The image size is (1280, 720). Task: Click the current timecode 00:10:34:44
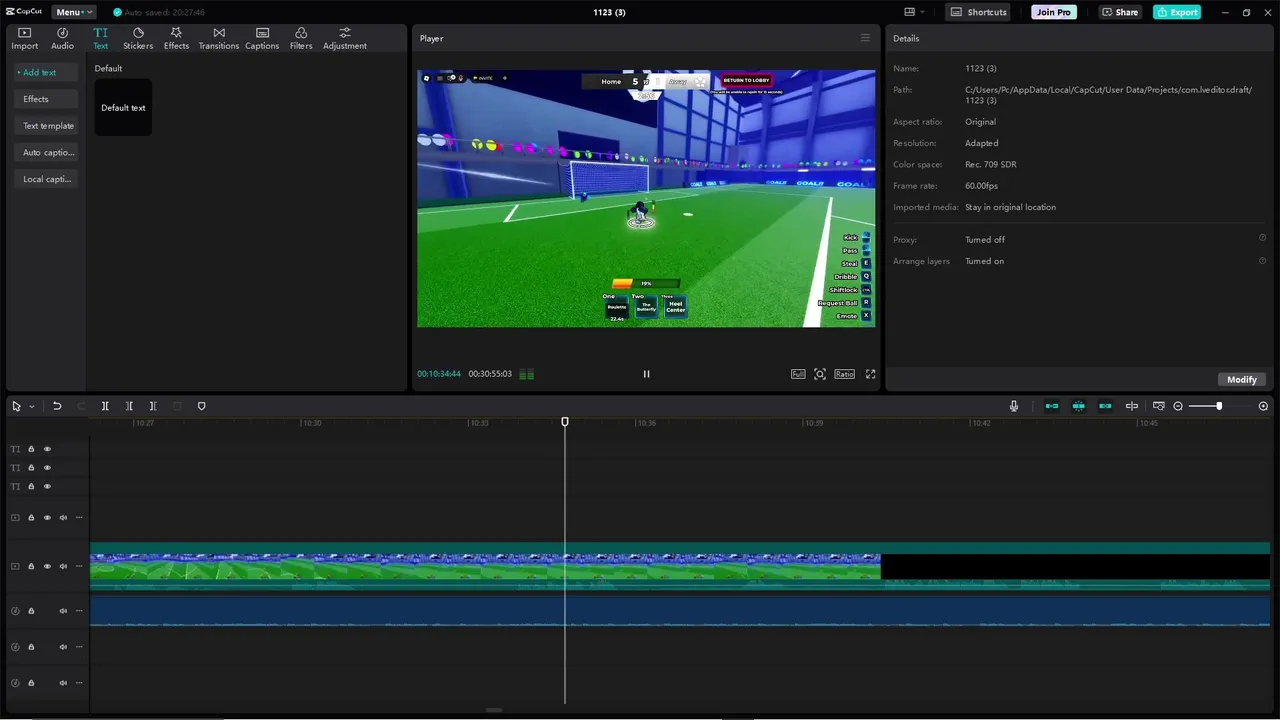click(439, 374)
